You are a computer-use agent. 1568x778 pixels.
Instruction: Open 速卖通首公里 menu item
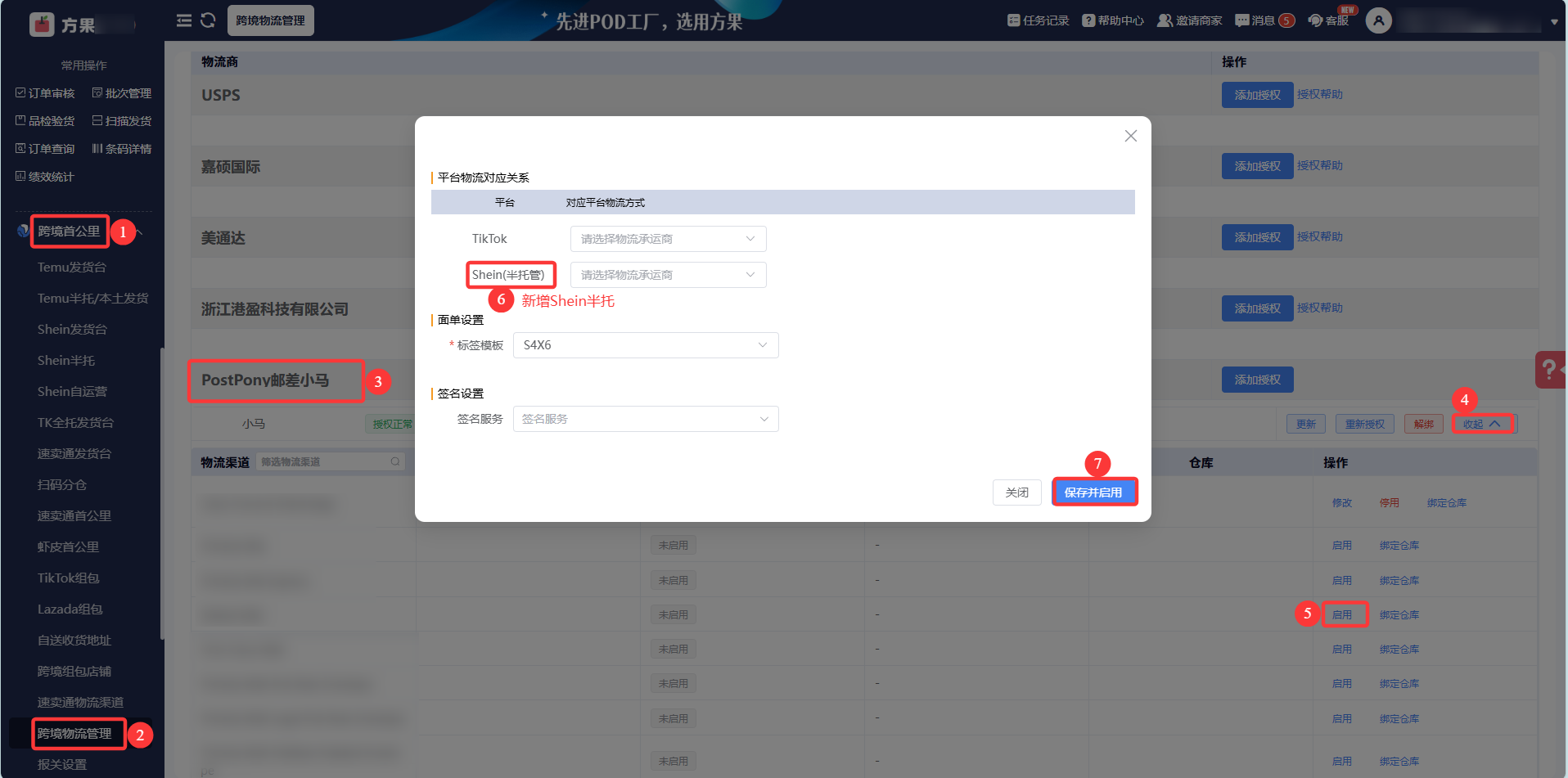coord(74,516)
